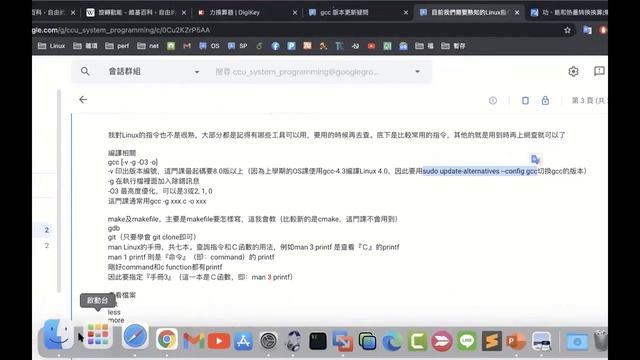Open the Trash in the Dock
Viewport: 640px width, 360px height.
[x=601, y=340]
